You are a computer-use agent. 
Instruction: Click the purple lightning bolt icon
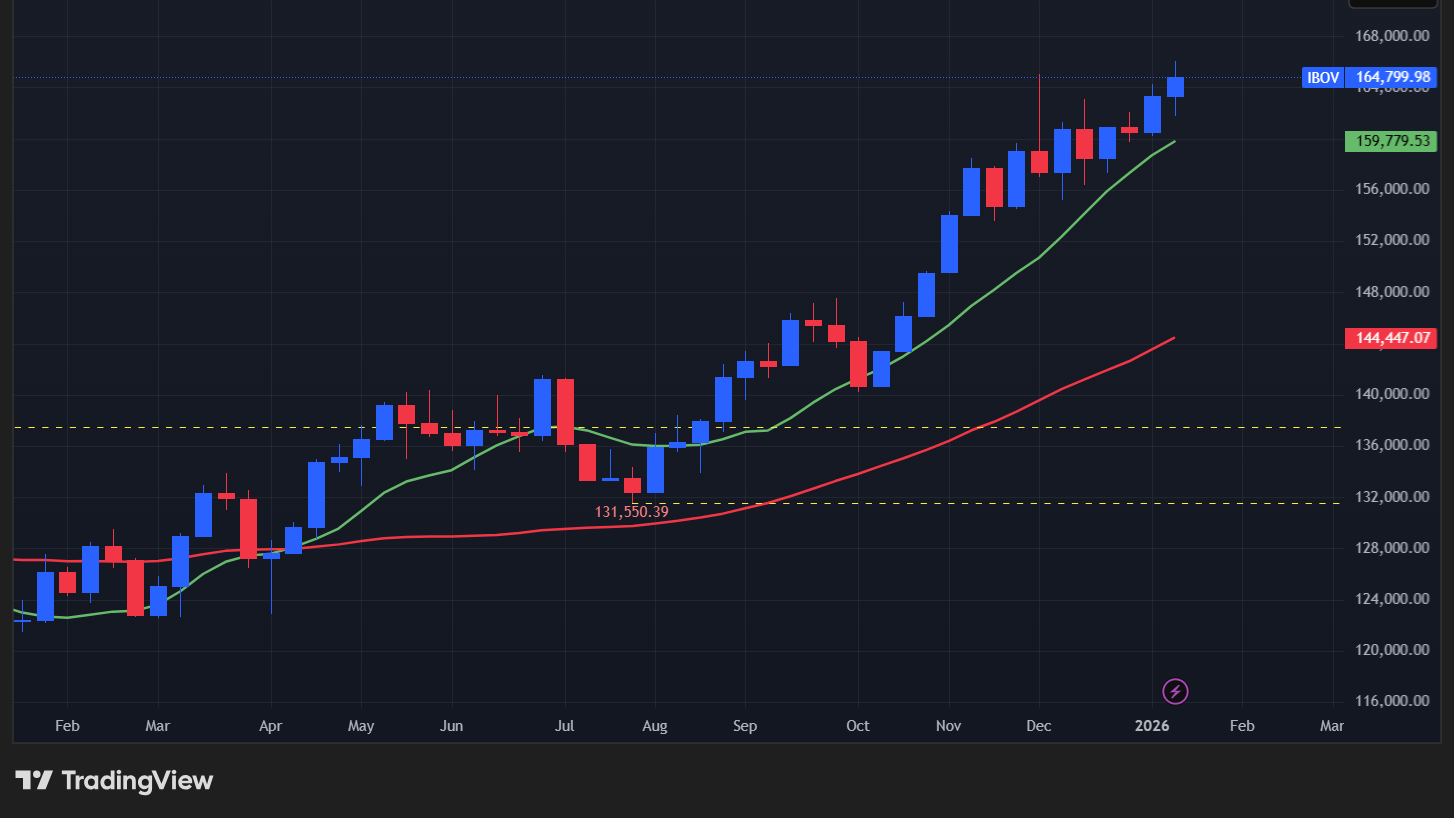(x=1176, y=691)
